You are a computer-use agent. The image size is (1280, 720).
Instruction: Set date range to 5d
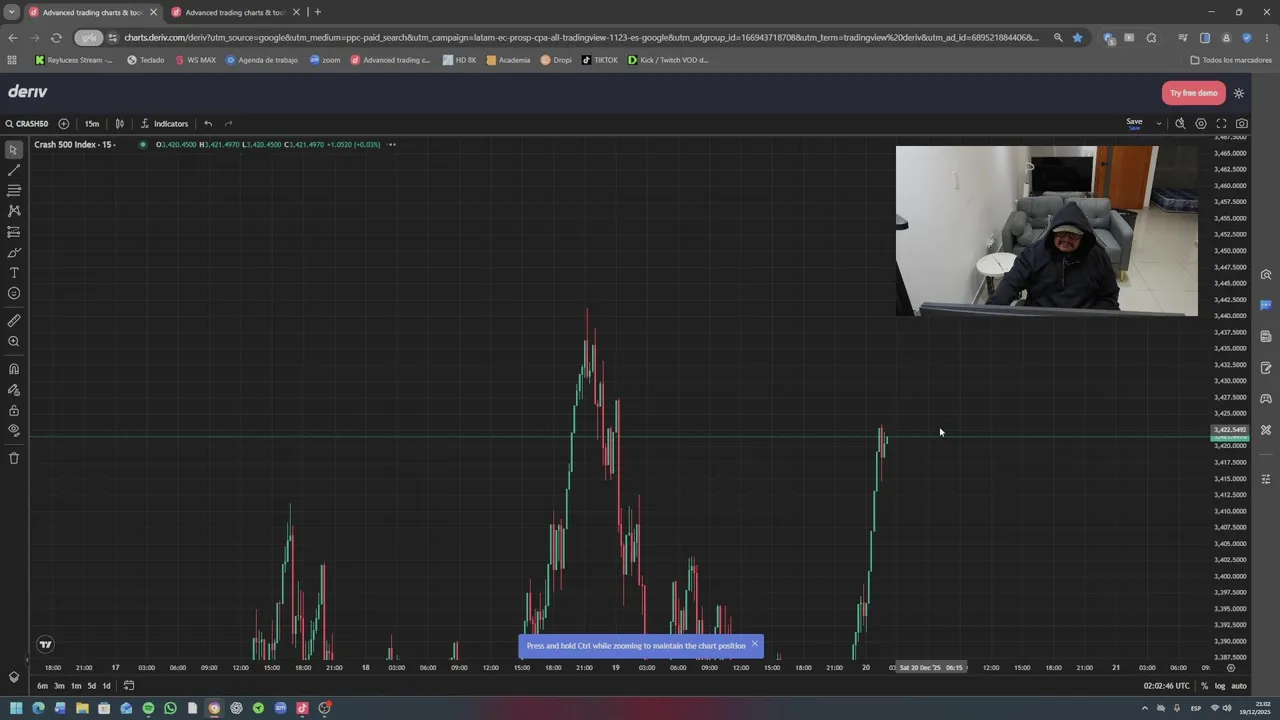pos(91,686)
